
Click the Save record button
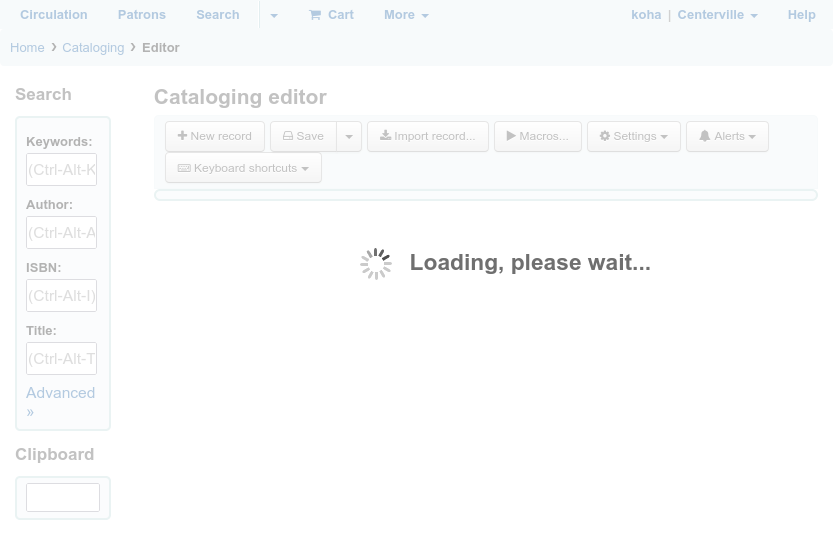pyautogui.click(x=303, y=136)
